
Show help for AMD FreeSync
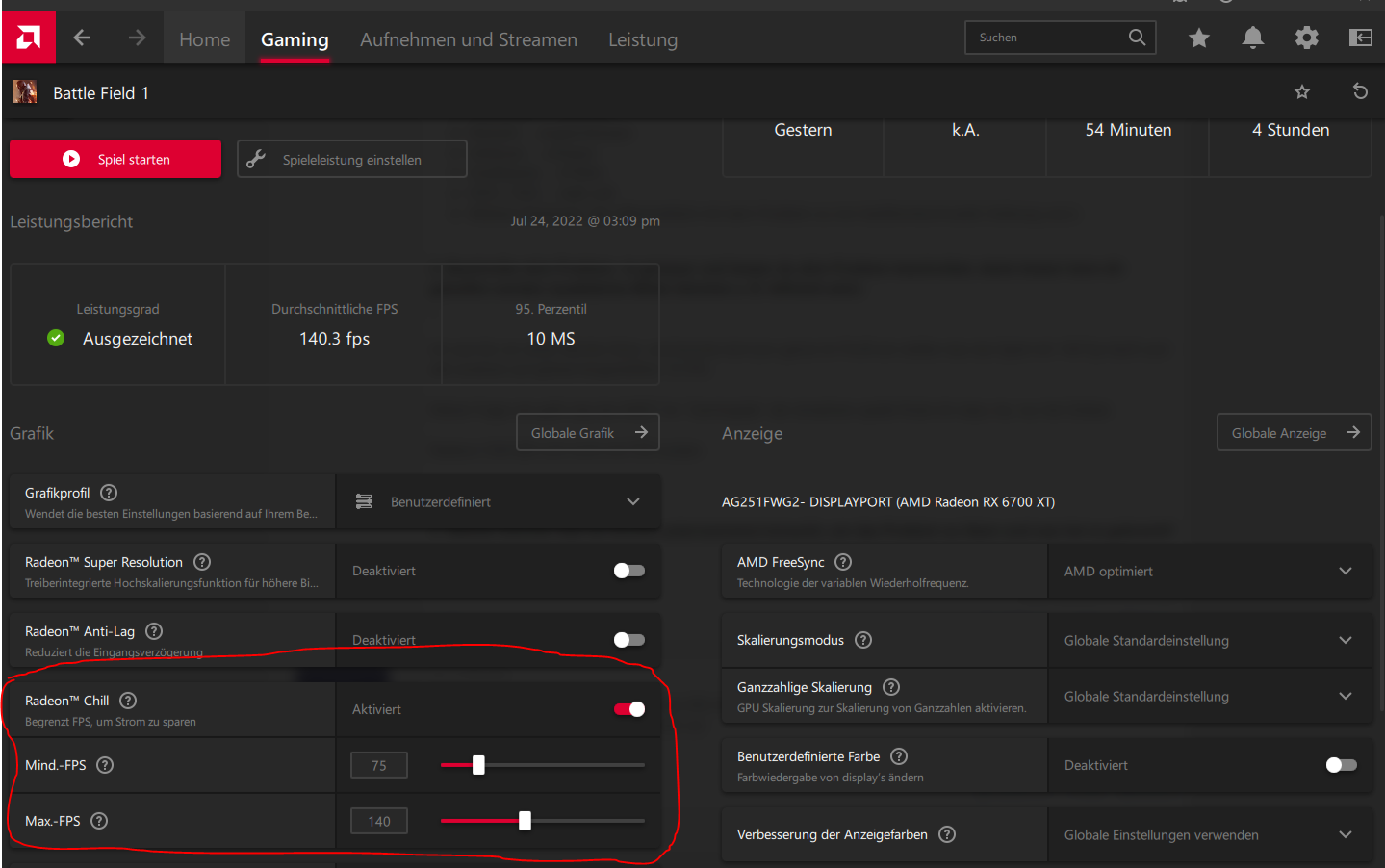point(843,562)
